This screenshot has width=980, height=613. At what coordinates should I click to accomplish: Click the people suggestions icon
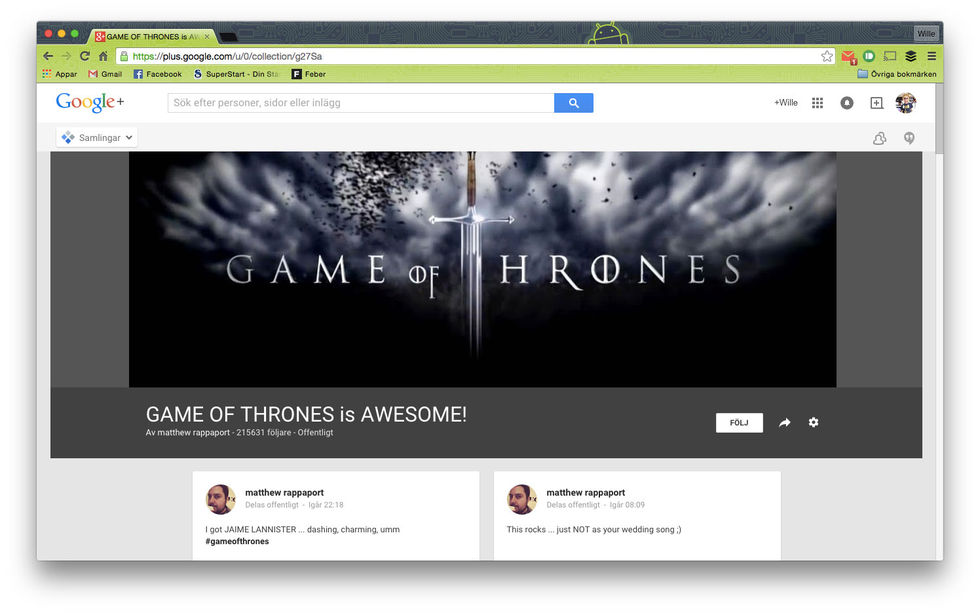coord(879,138)
